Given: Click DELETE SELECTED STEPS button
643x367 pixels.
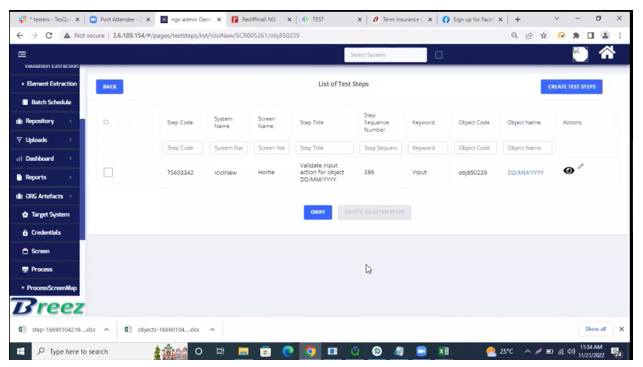Looking at the screenshot, I should (374, 212).
